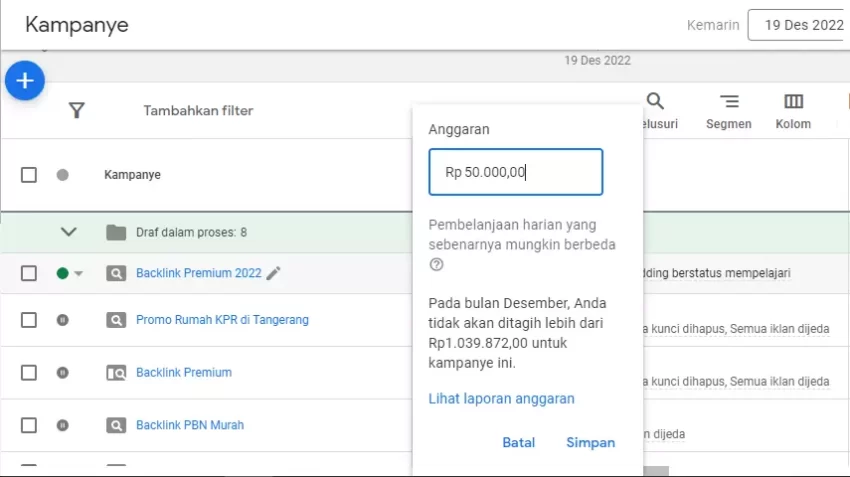
Task: Tick checkbox for the Backlink Premium row
Action: (29, 373)
